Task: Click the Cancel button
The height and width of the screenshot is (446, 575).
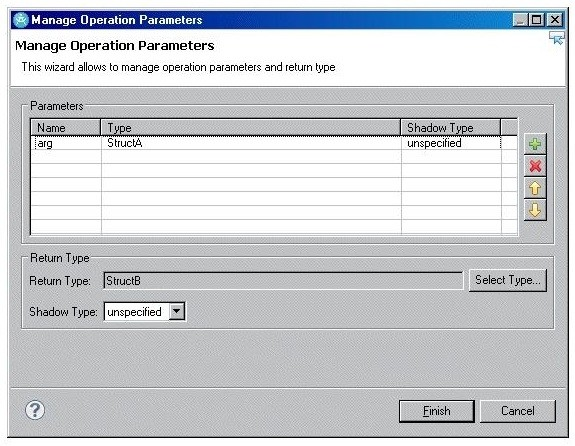Action: click(517, 411)
